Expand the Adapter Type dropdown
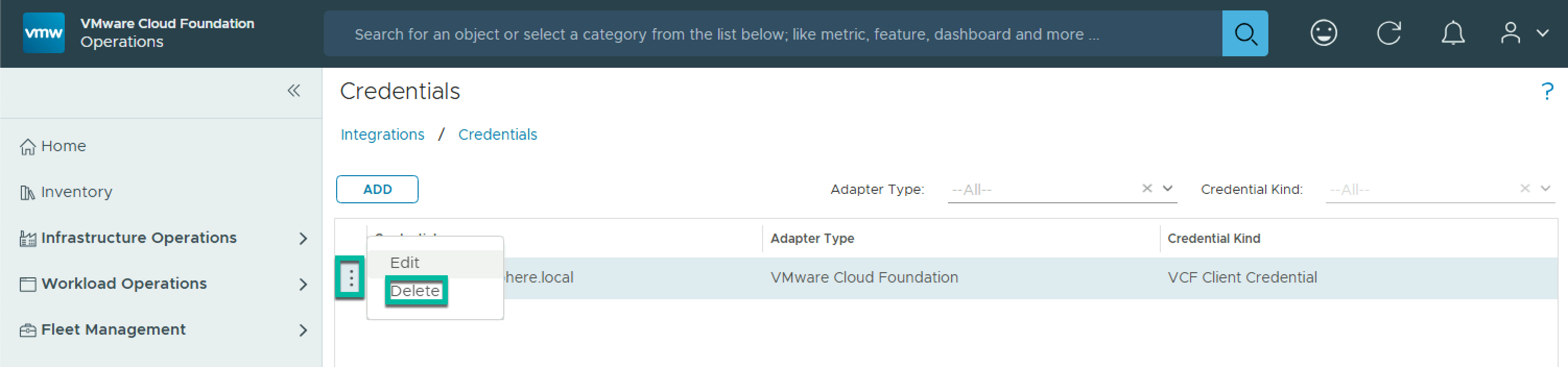Screen dimensions: 1568x367 (x=1167, y=189)
